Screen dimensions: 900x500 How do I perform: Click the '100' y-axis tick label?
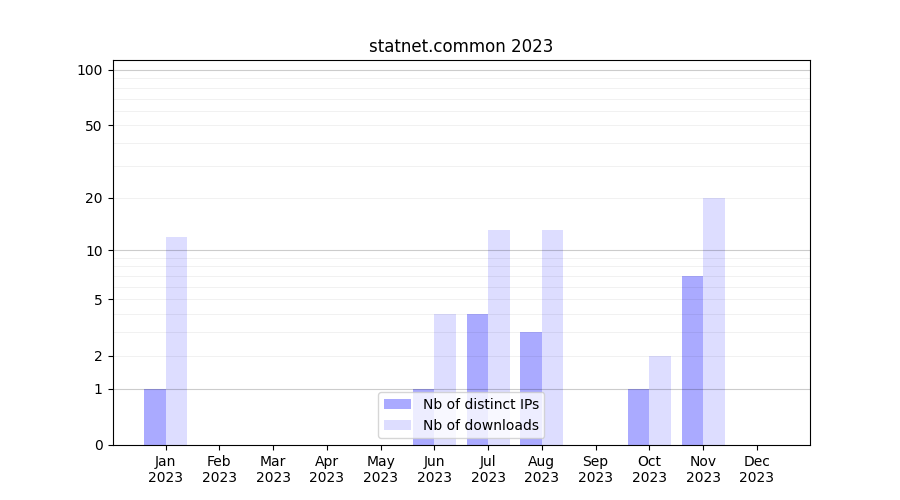tap(90, 70)
